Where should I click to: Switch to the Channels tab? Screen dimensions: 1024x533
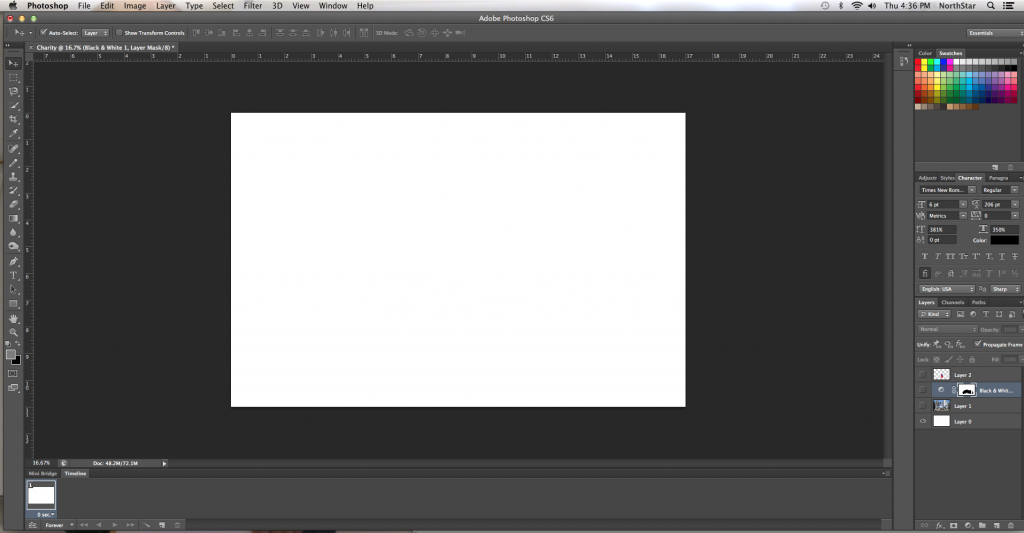952,302
